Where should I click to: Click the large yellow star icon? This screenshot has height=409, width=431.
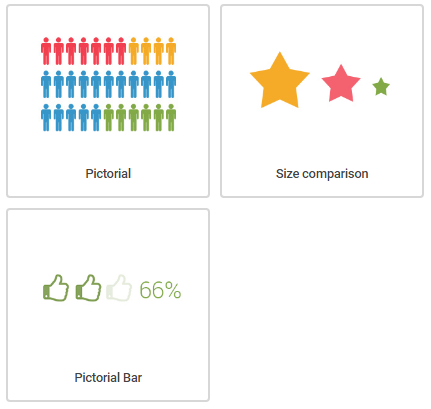click(x=280, y=80)
